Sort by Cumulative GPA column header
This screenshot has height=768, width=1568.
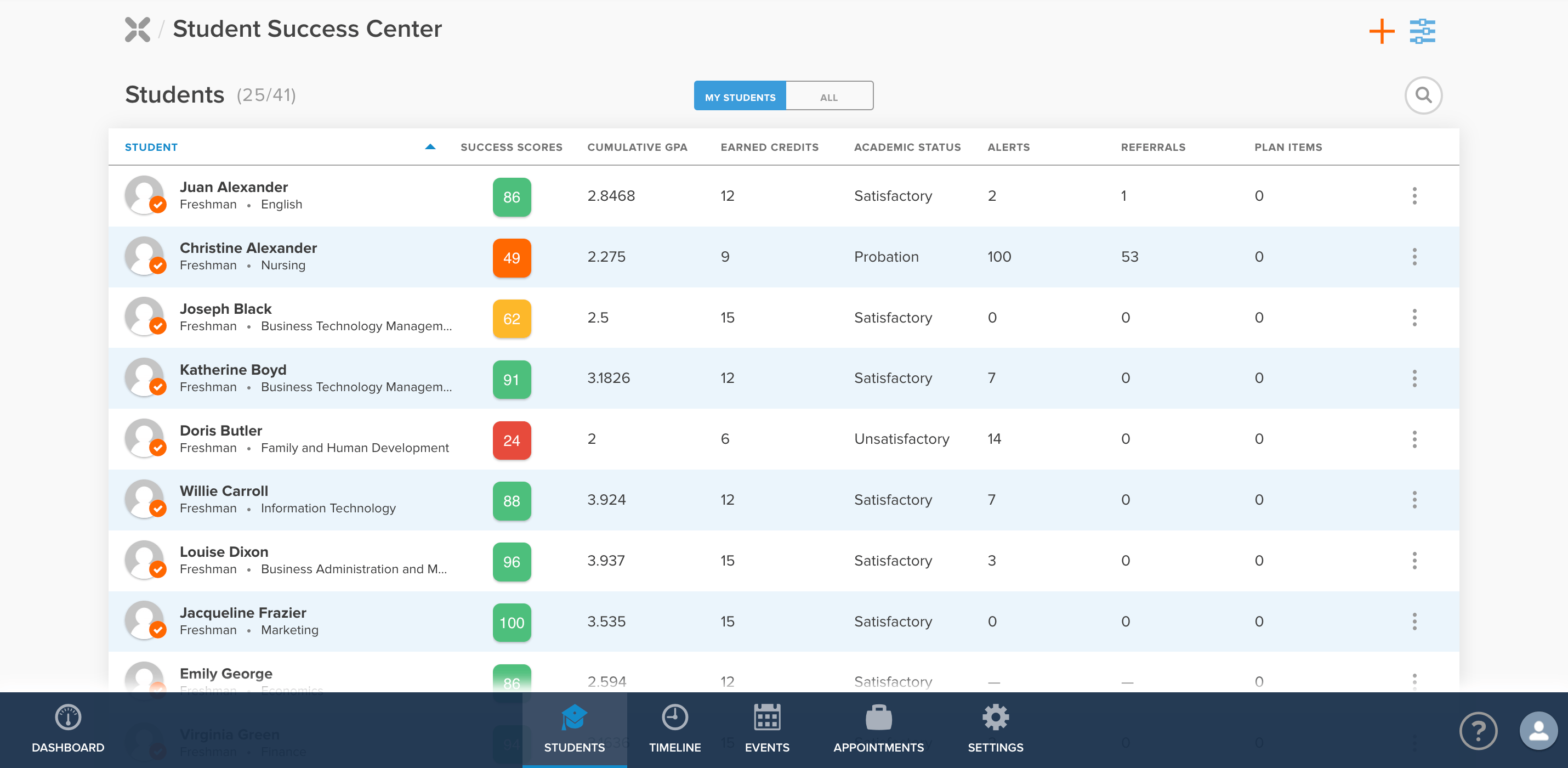point(637,147)
